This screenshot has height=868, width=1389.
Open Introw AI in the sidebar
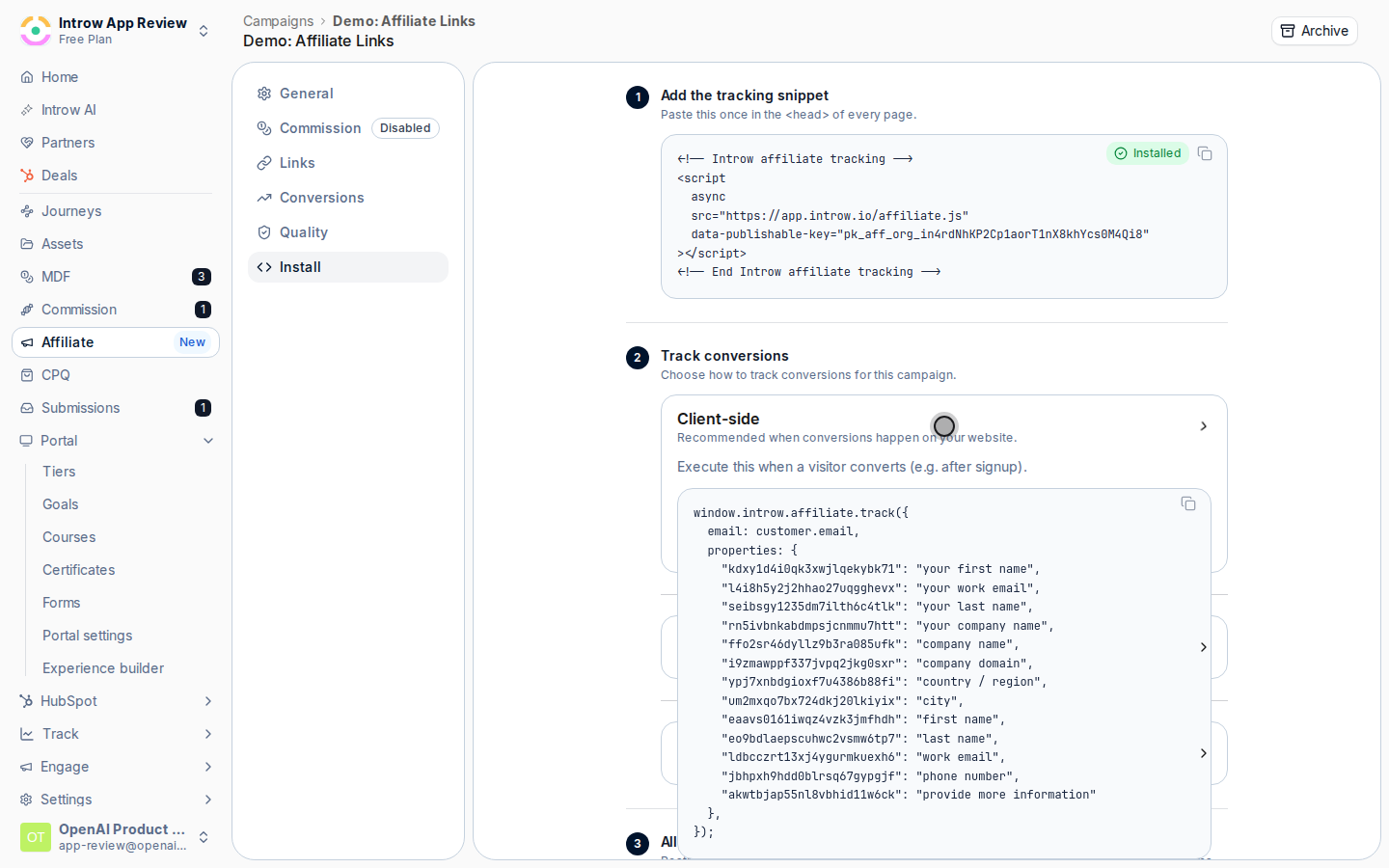click(x=116, y=110)
